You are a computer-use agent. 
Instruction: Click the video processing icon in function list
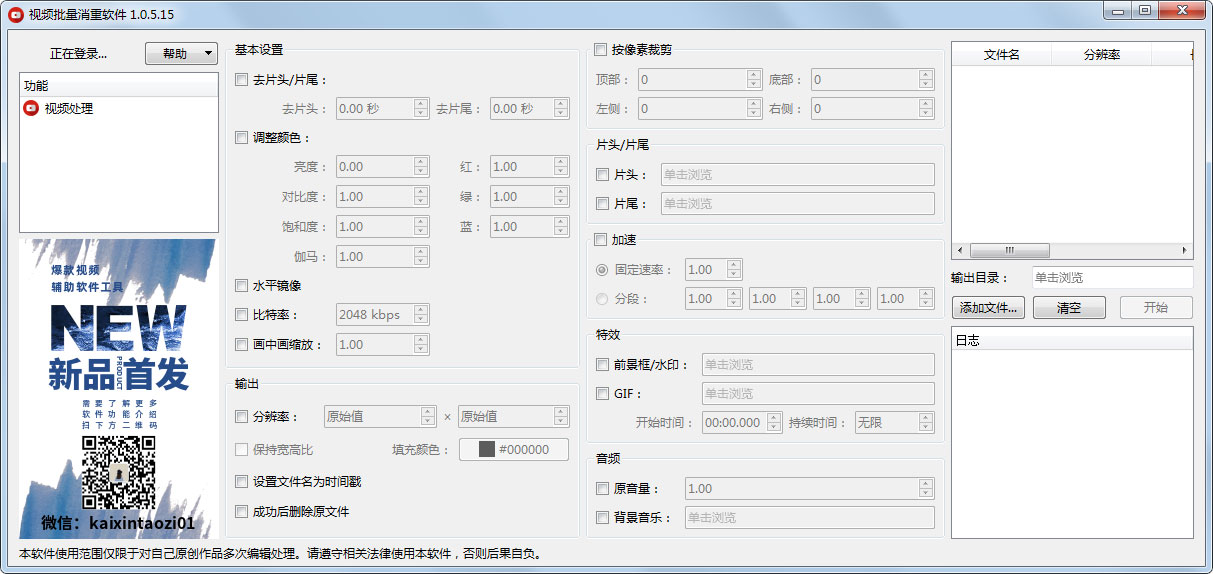[x=31, y=108]
